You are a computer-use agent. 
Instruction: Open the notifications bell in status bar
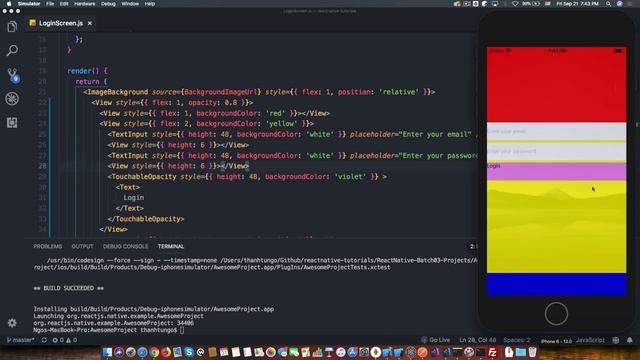pyautogui.click(x=630, y=340)
